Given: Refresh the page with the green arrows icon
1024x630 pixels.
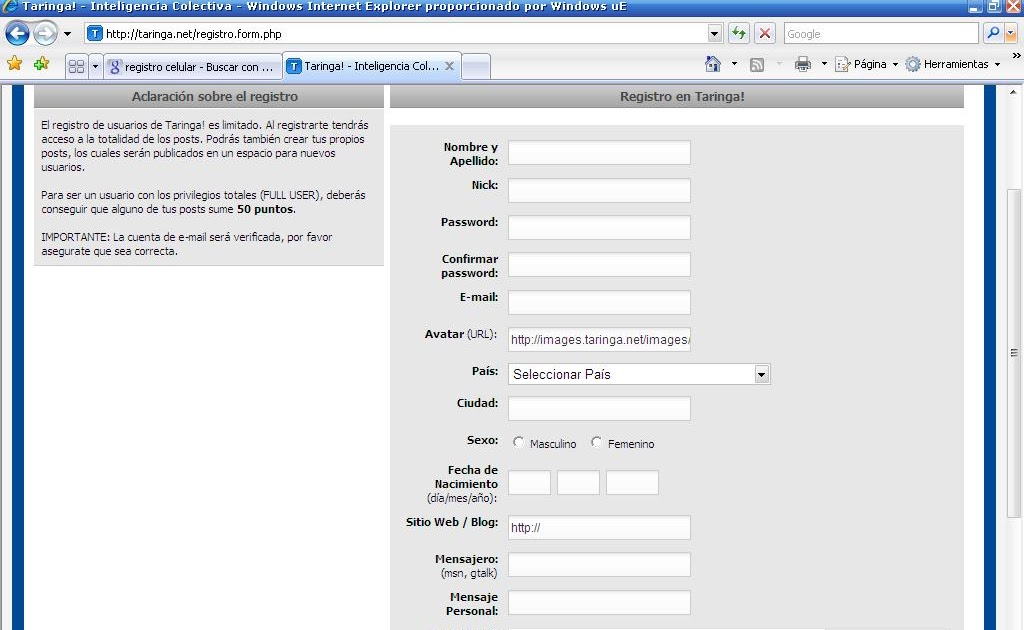Looking at the screenshot, I should tap(739, 33).
